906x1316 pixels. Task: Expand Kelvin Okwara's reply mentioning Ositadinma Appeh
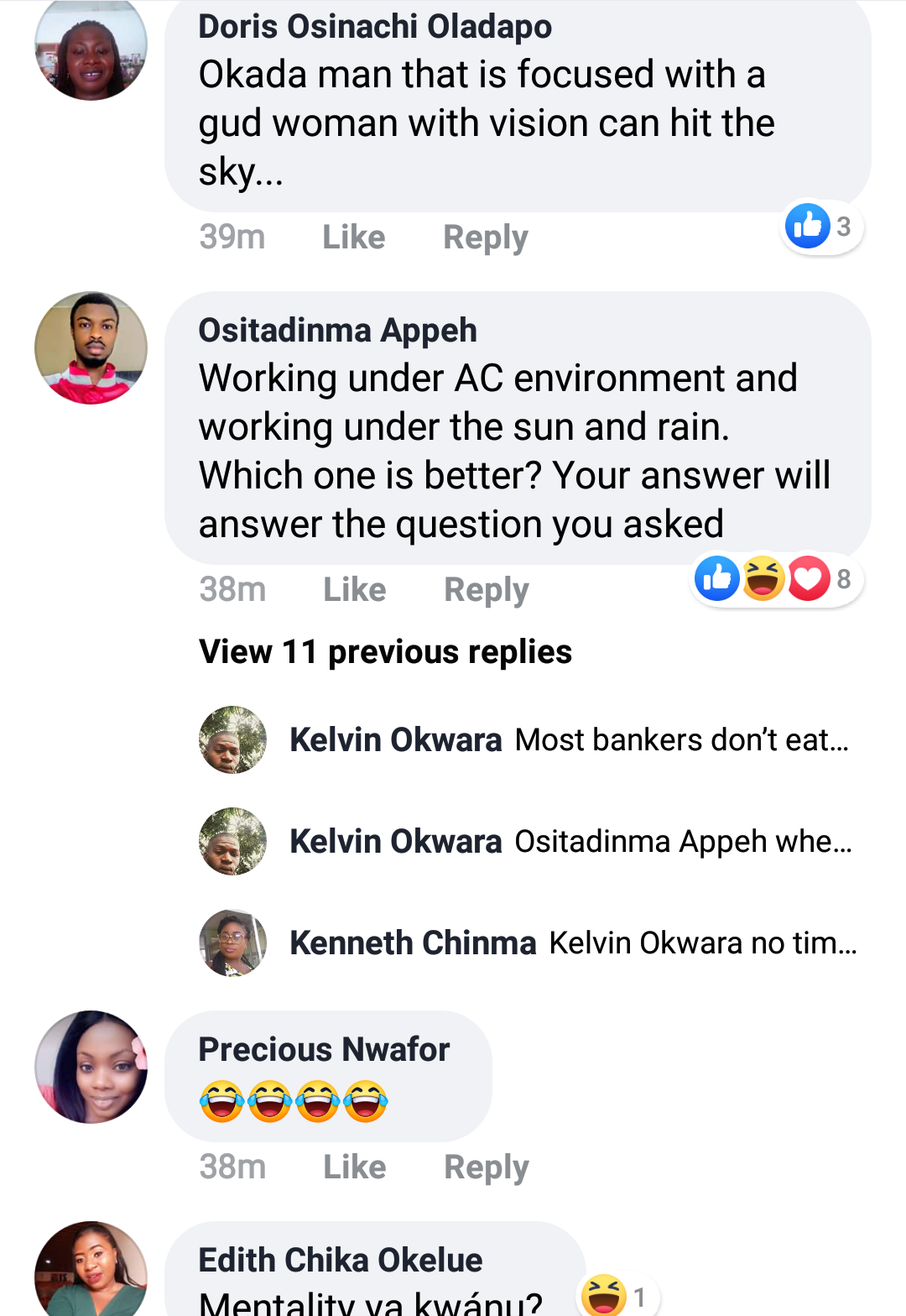(x=683, y=841)
